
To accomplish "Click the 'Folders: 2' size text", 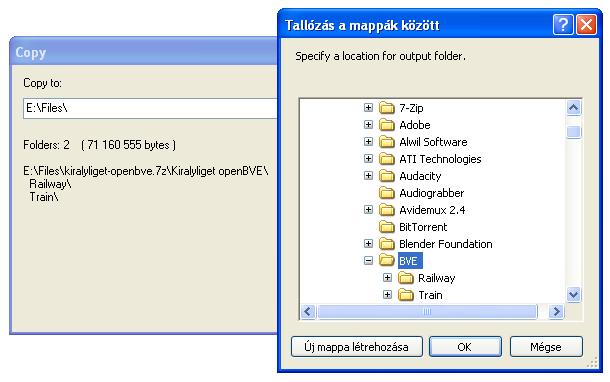I will coord(100,145).
